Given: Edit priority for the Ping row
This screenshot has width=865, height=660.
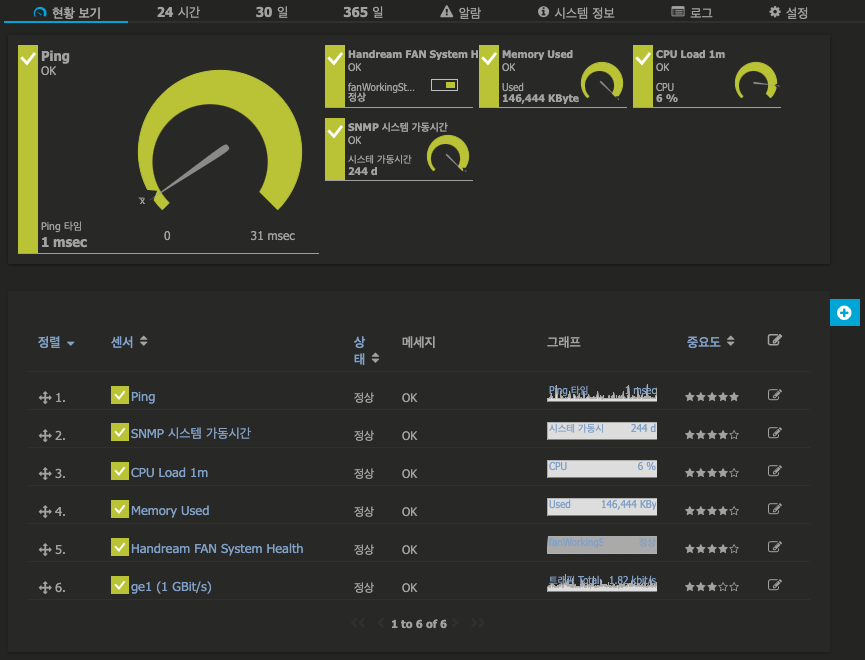Looking at the screenshot, I should [775, 395].
